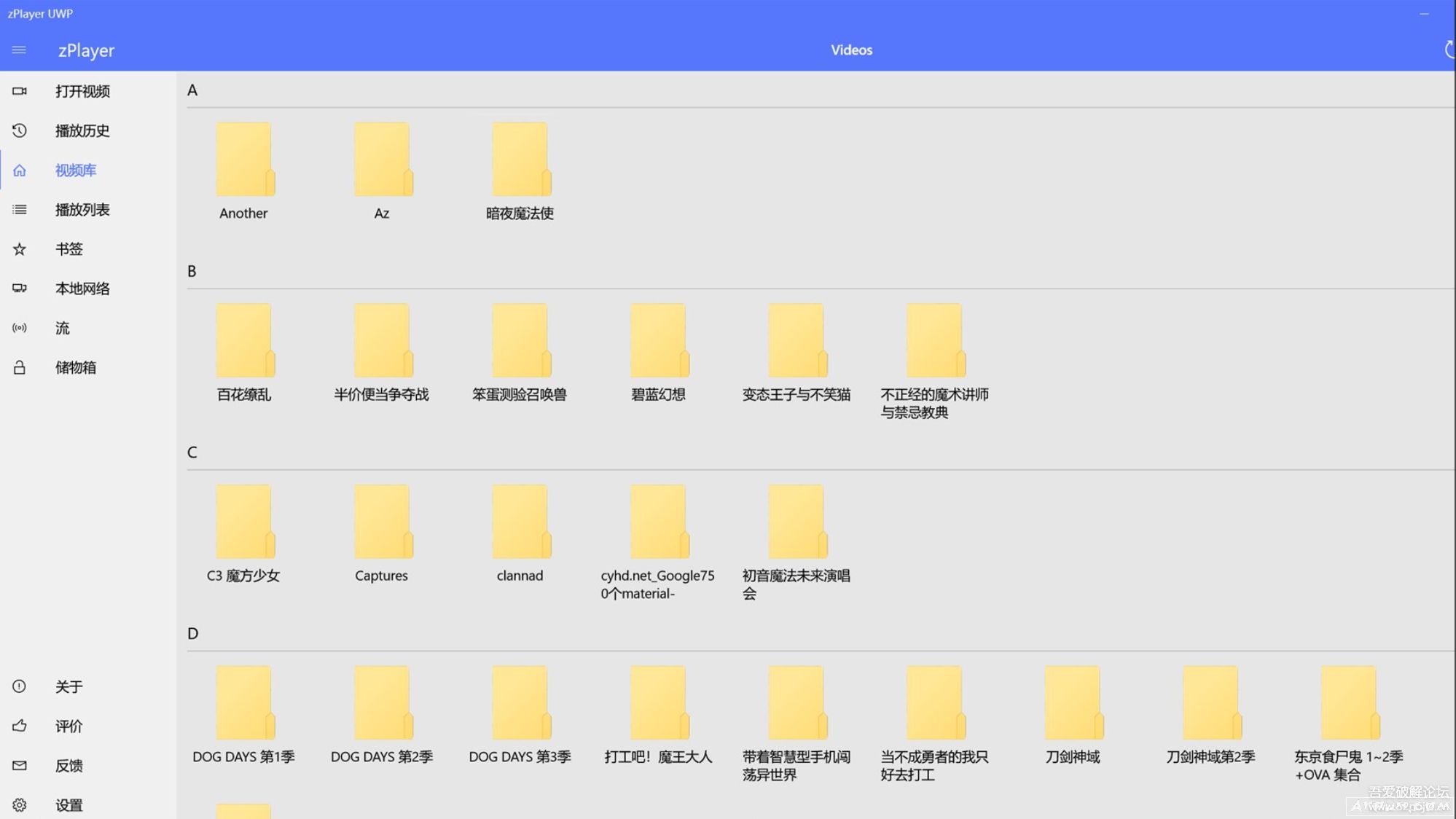Click the Open Video camera icon
Image resolution: width=1456 pixels, height=819 pixels.
click(20, 91)
